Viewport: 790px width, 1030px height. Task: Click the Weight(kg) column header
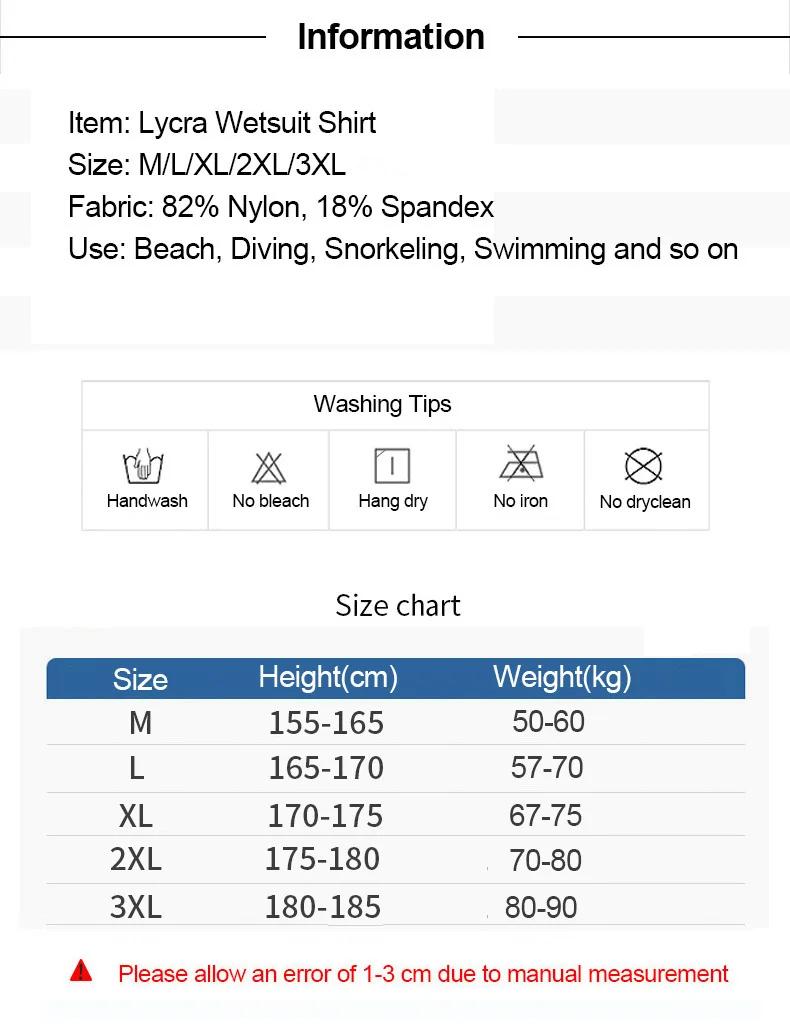[562, 677]
